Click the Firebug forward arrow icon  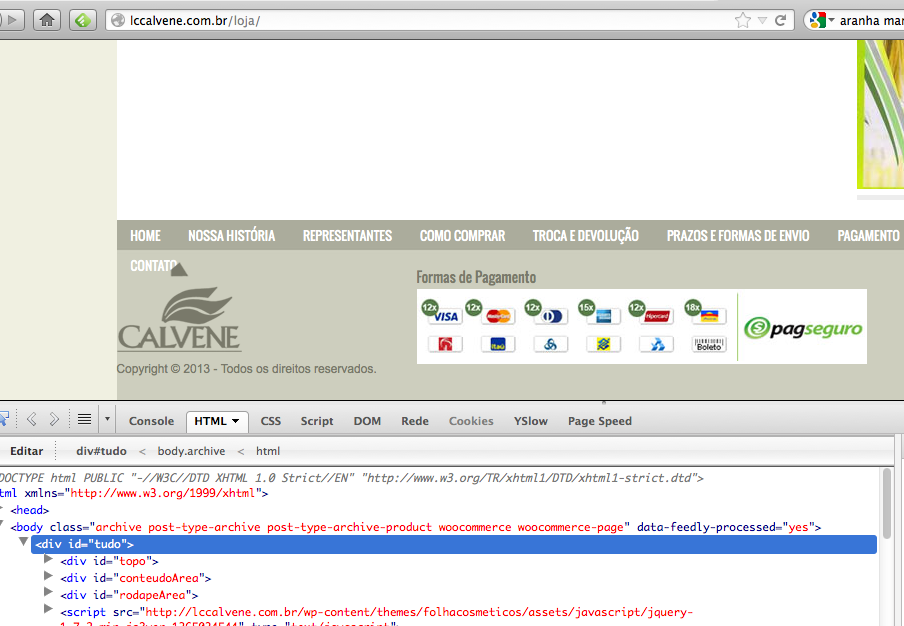54,420
